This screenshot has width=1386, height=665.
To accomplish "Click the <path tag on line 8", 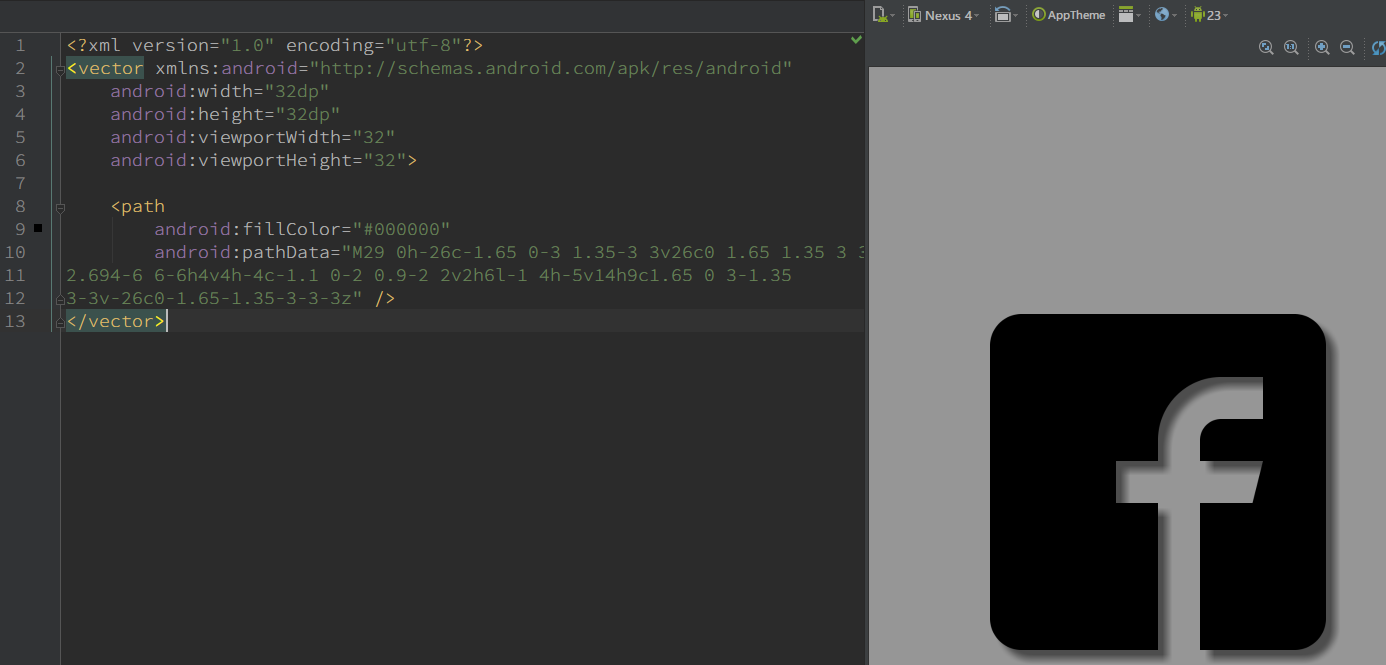I will click(x=138, y=206).
